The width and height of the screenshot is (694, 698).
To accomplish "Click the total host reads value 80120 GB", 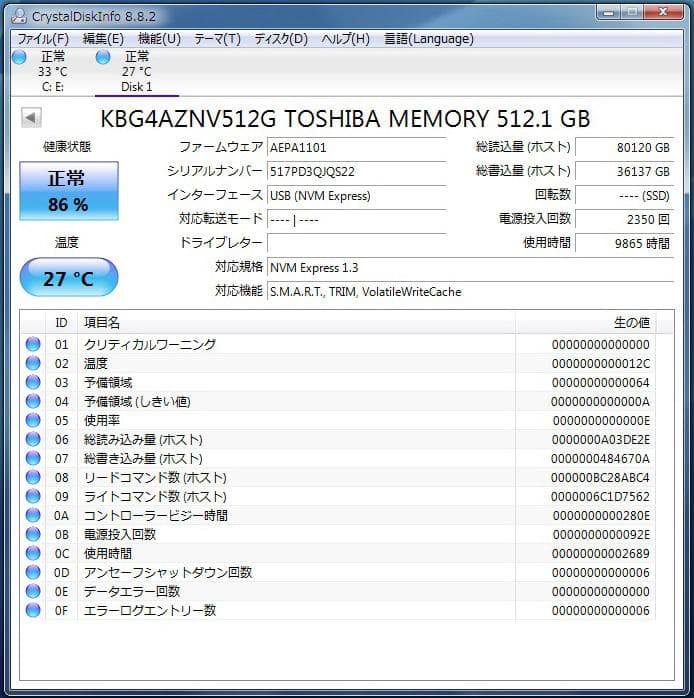I will click(624, 147).
